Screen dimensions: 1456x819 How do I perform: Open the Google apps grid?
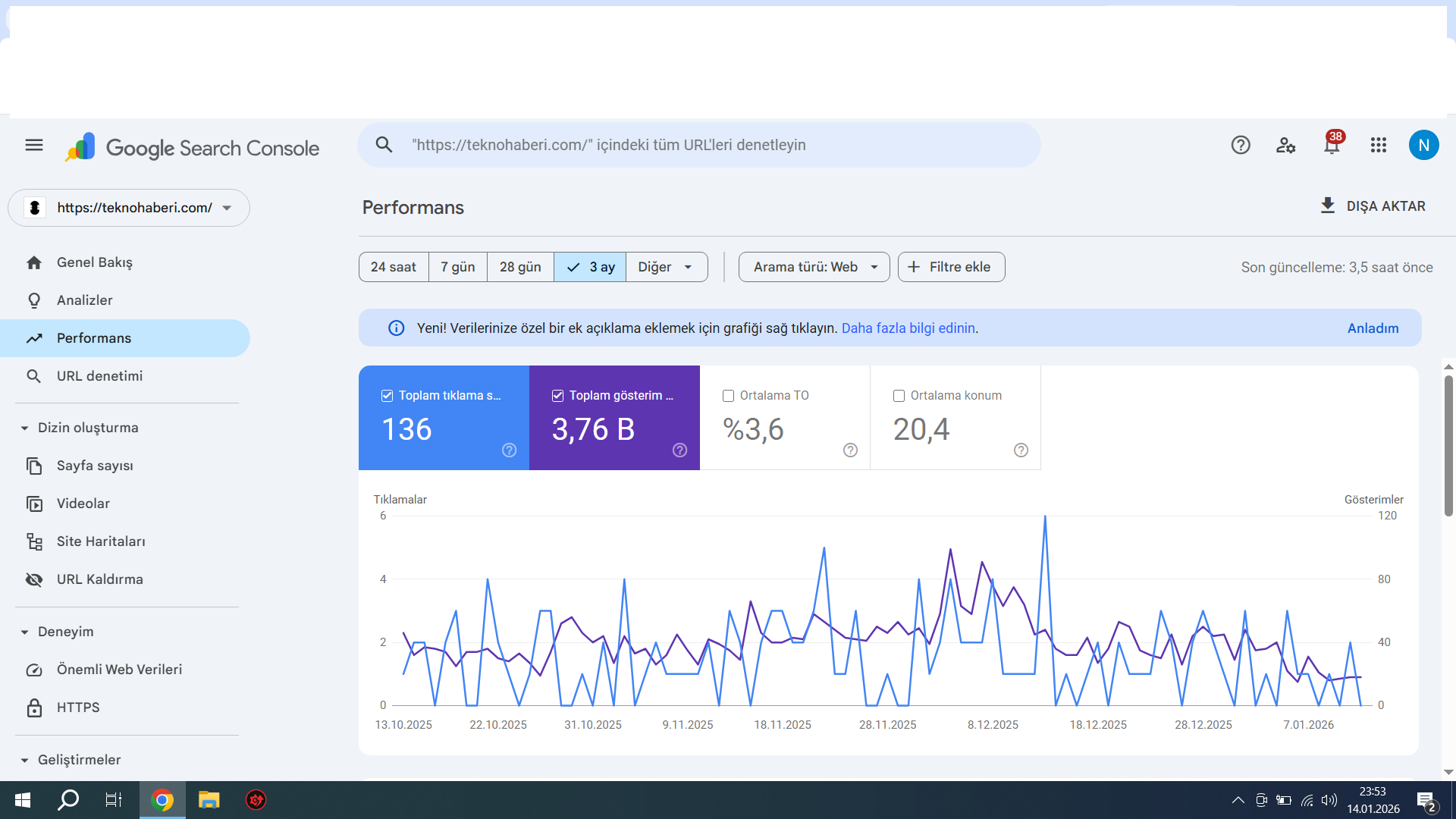tap(1379, 145)
